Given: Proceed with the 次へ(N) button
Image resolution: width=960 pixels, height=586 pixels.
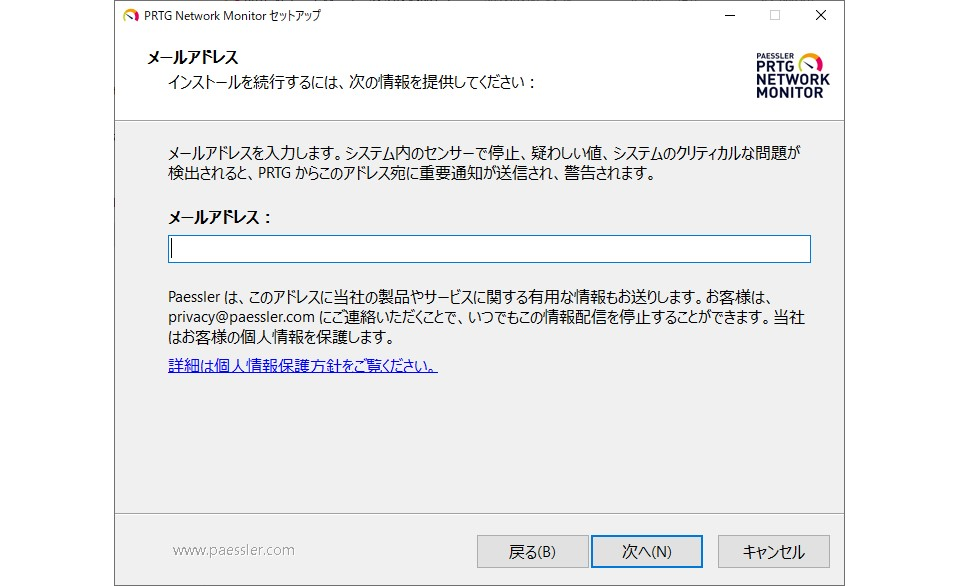Looking at the screenshot, I should coord(647,552).
